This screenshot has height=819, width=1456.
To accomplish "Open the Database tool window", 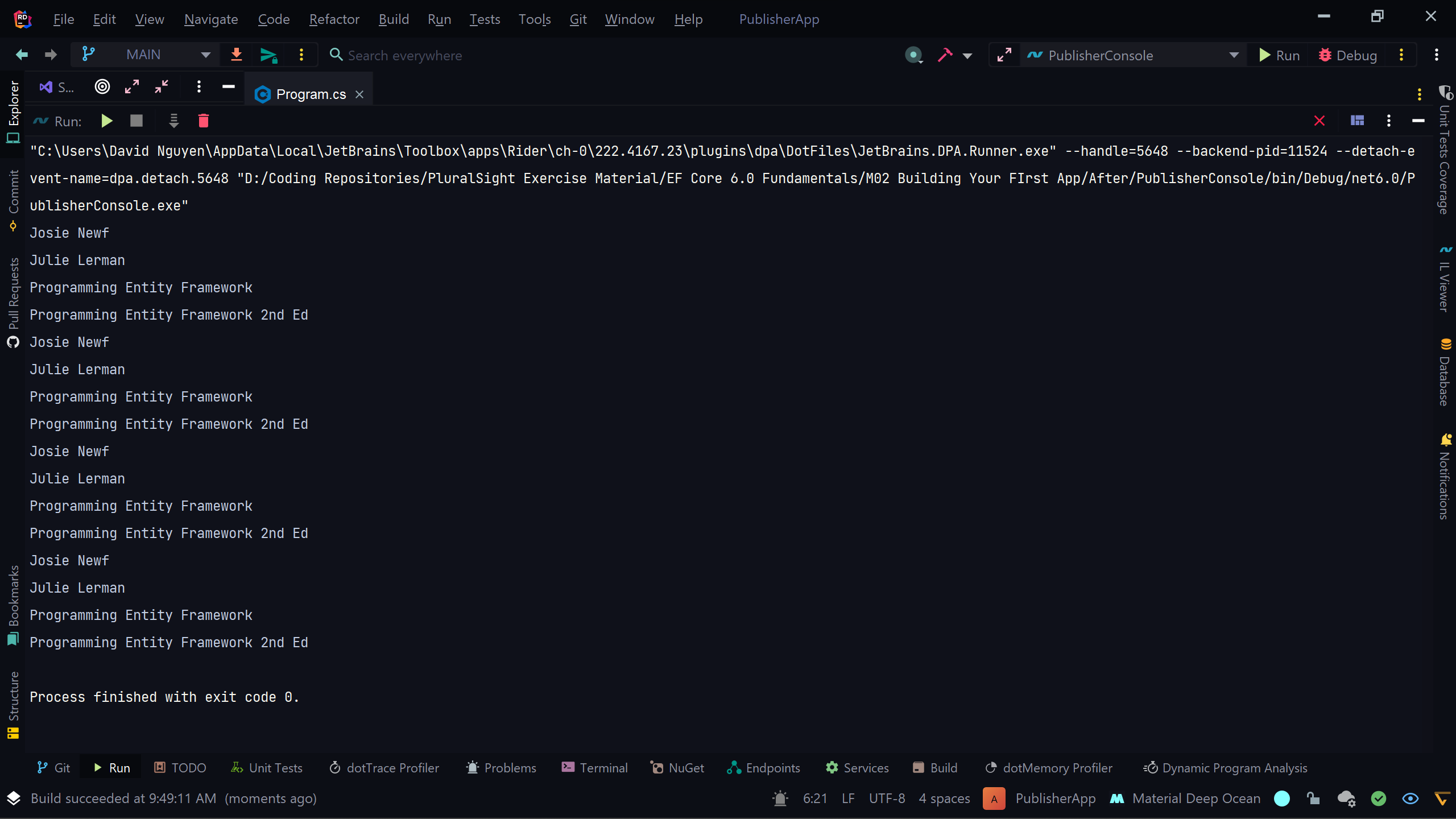I will (x=1445, y=373).
